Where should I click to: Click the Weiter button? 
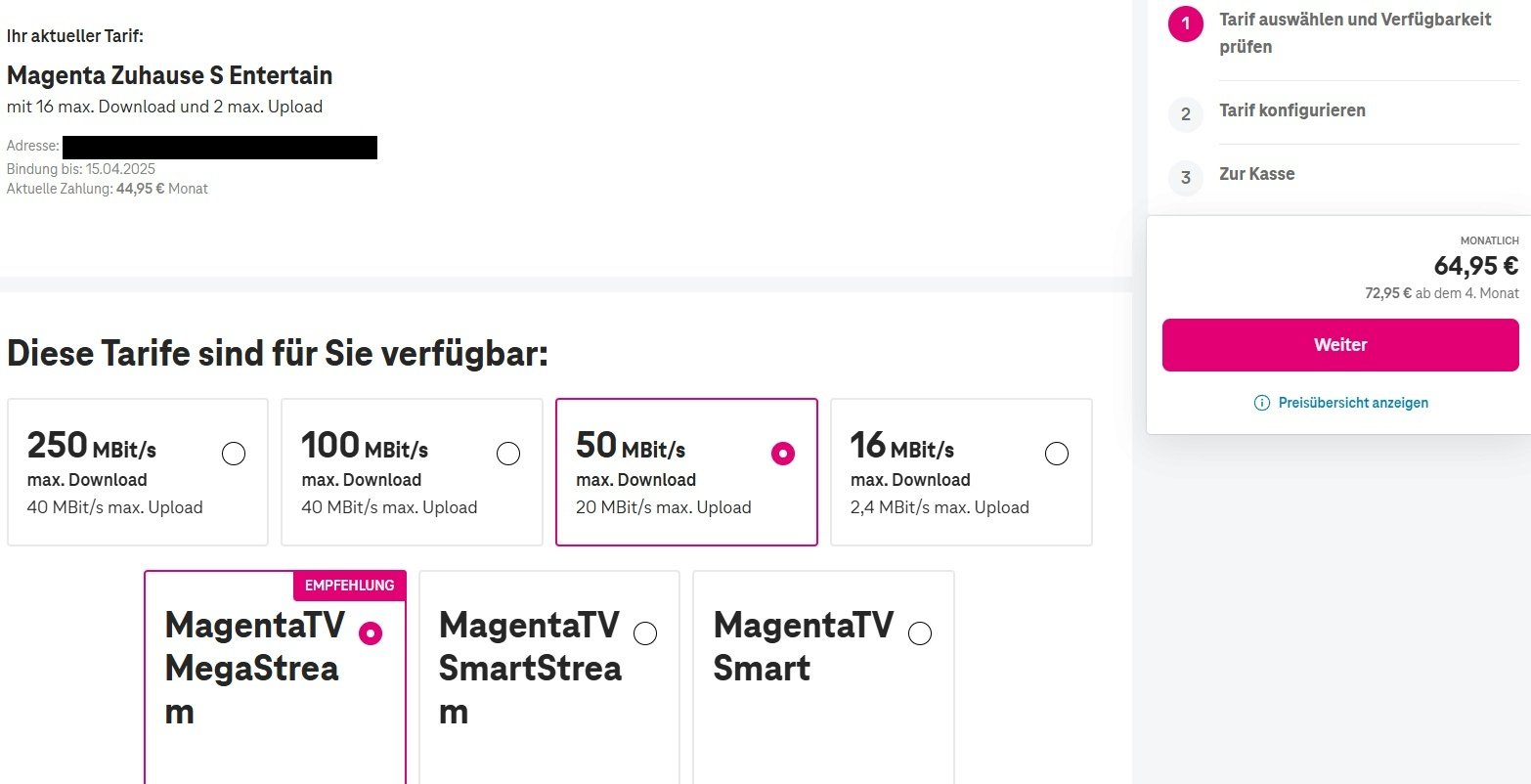point(1340,345)
